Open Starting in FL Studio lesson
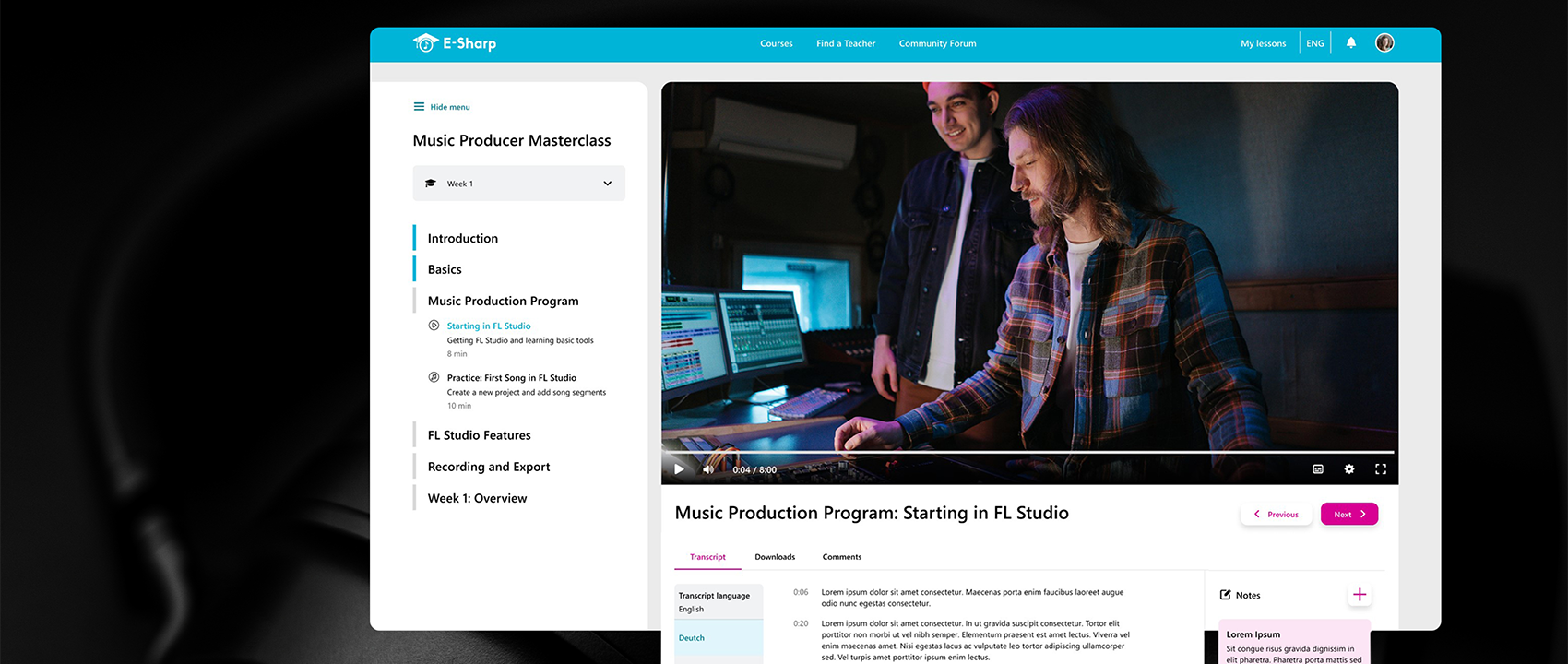The image size is (1568, 664). click(489, 326)
